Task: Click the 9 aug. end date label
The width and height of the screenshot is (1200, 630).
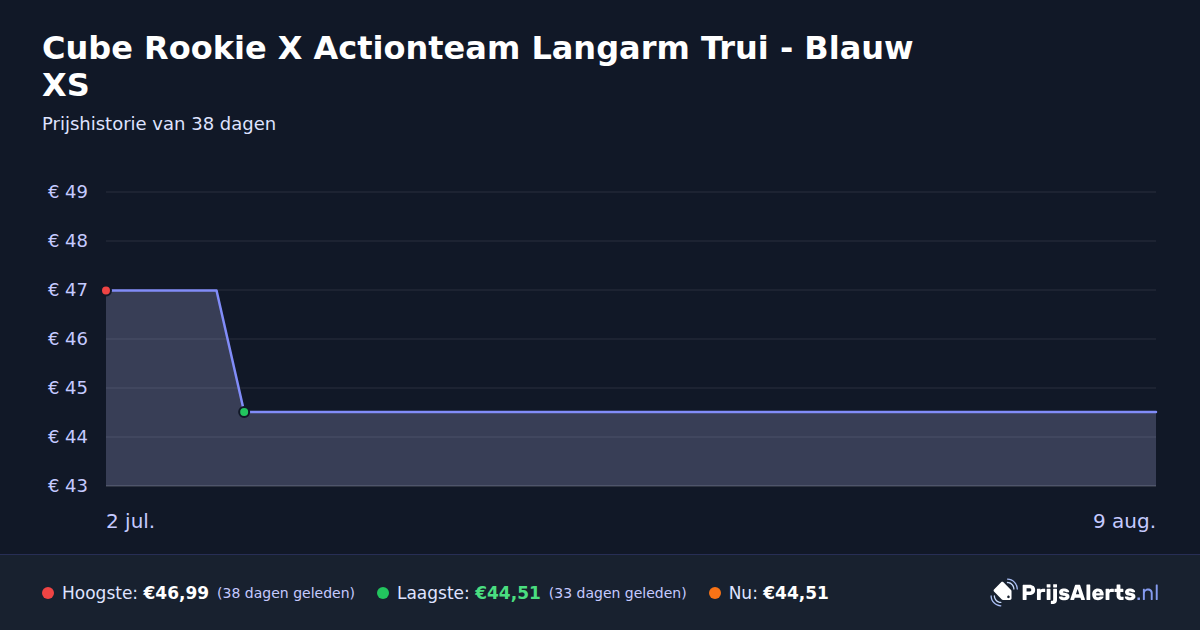Action: (x=1125, y=521)
